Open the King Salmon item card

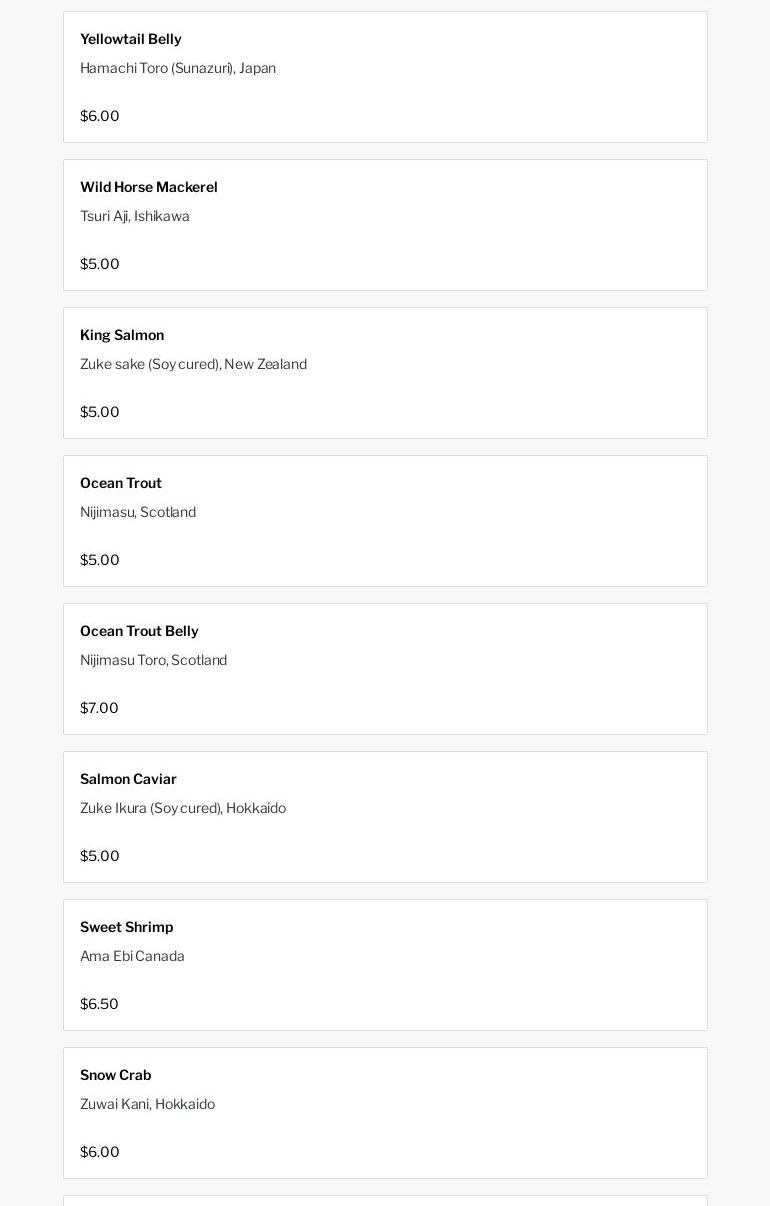click(385, 373)
